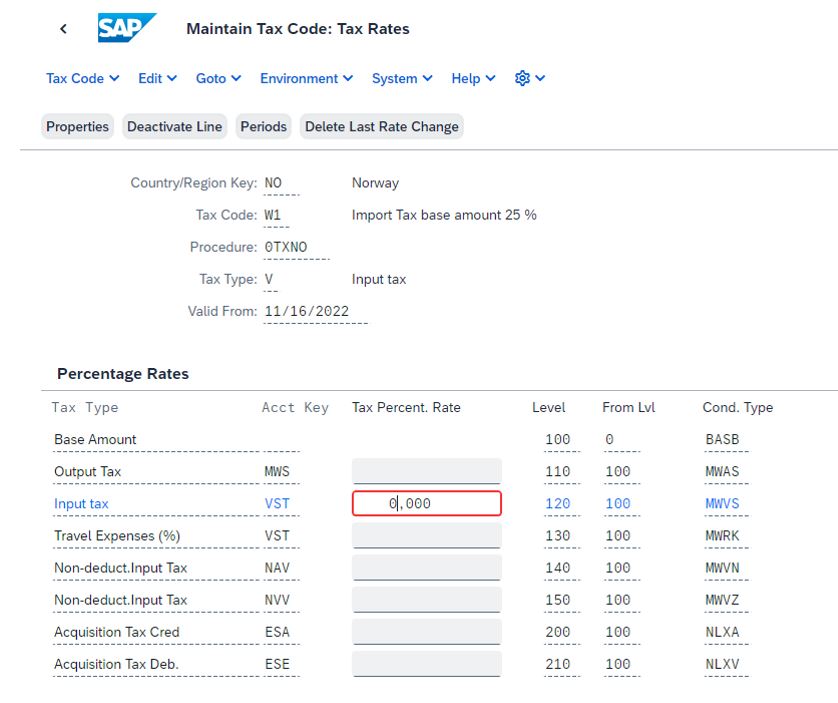
Task: Click the Output Tax rate field
Action: click(426, 471)
